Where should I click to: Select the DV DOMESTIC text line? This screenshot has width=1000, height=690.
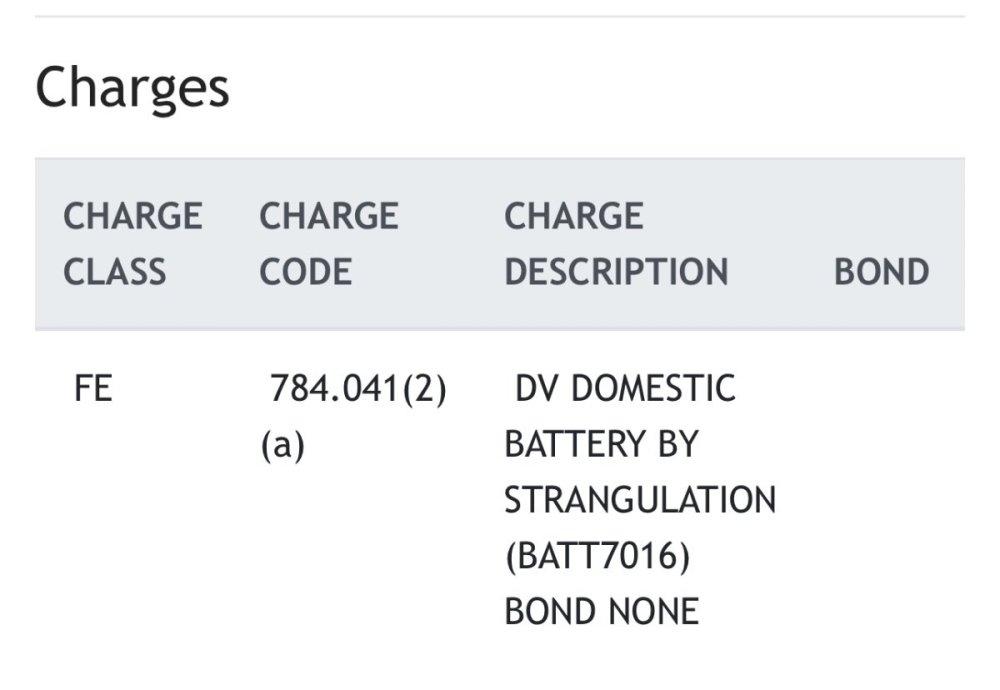(625, 389)
